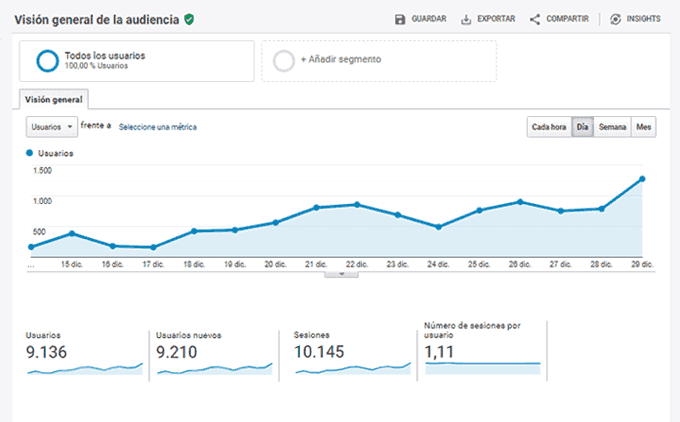Image resolution: width=680 pixels, height=422 pixels.
Task: Click the Exportar download icon
Action: (x=467, y=19)
